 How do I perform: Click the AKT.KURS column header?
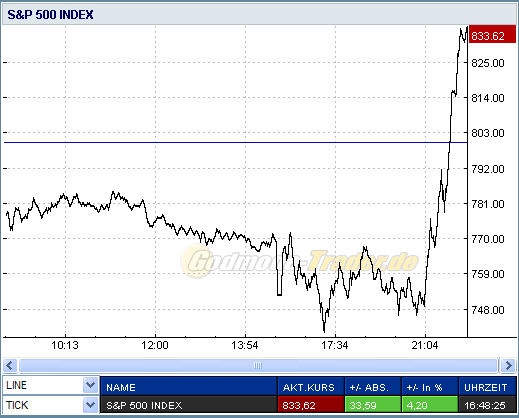pos(311,387)
